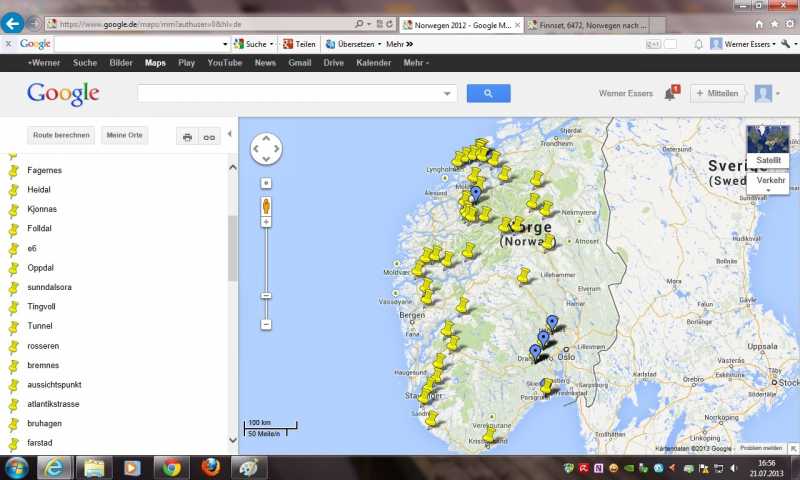
Task: Toggle the Verkehr traffic layer
Action: (x=770, y=180)
